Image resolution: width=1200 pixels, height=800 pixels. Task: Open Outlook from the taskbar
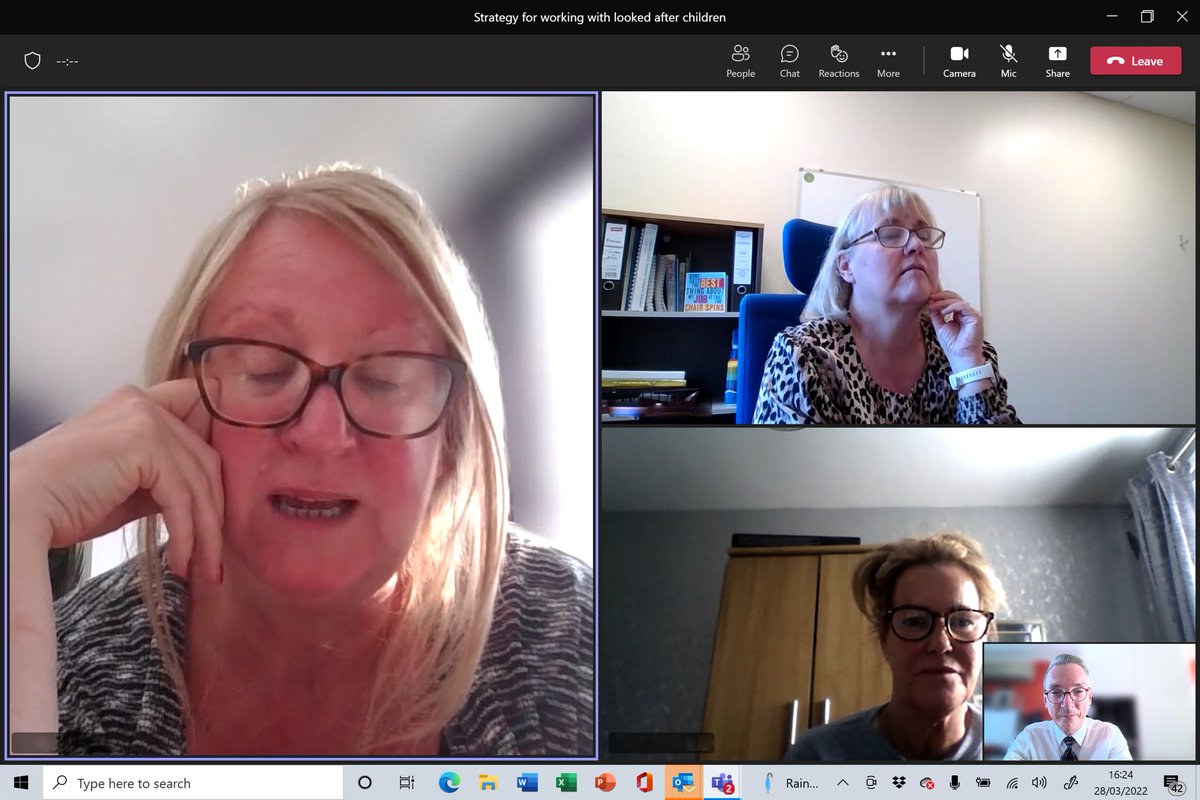point(684,782)
